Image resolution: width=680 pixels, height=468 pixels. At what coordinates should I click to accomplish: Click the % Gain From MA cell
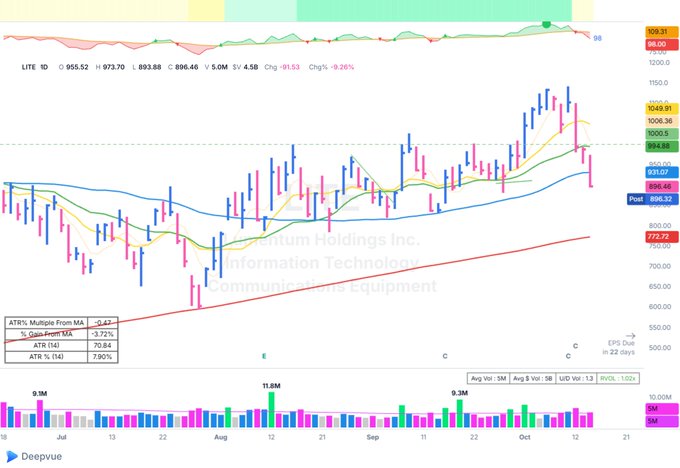pyautogui.click(x=46, y=334)
